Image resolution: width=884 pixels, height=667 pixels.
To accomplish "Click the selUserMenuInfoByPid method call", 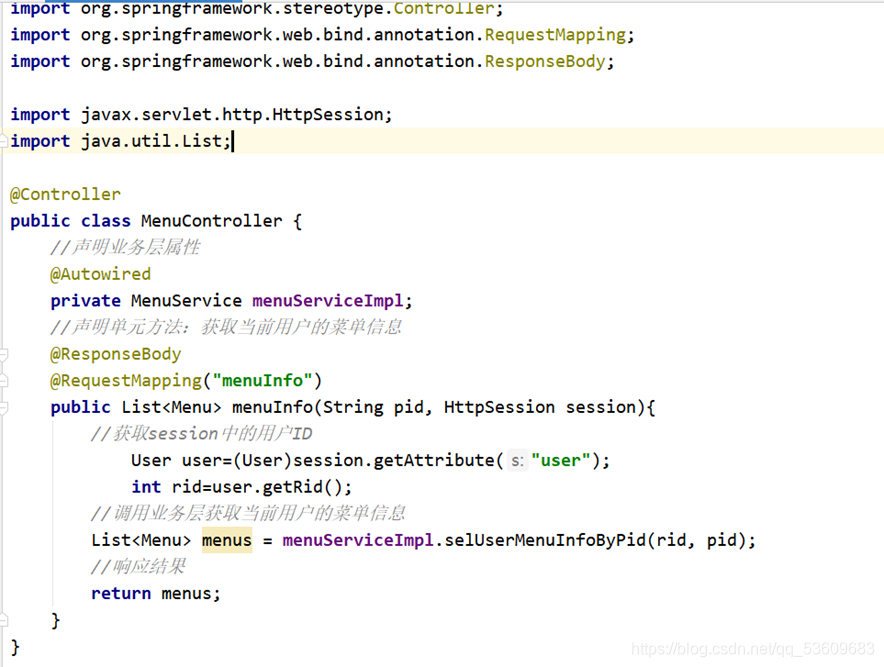I will (x=545, y=540).
